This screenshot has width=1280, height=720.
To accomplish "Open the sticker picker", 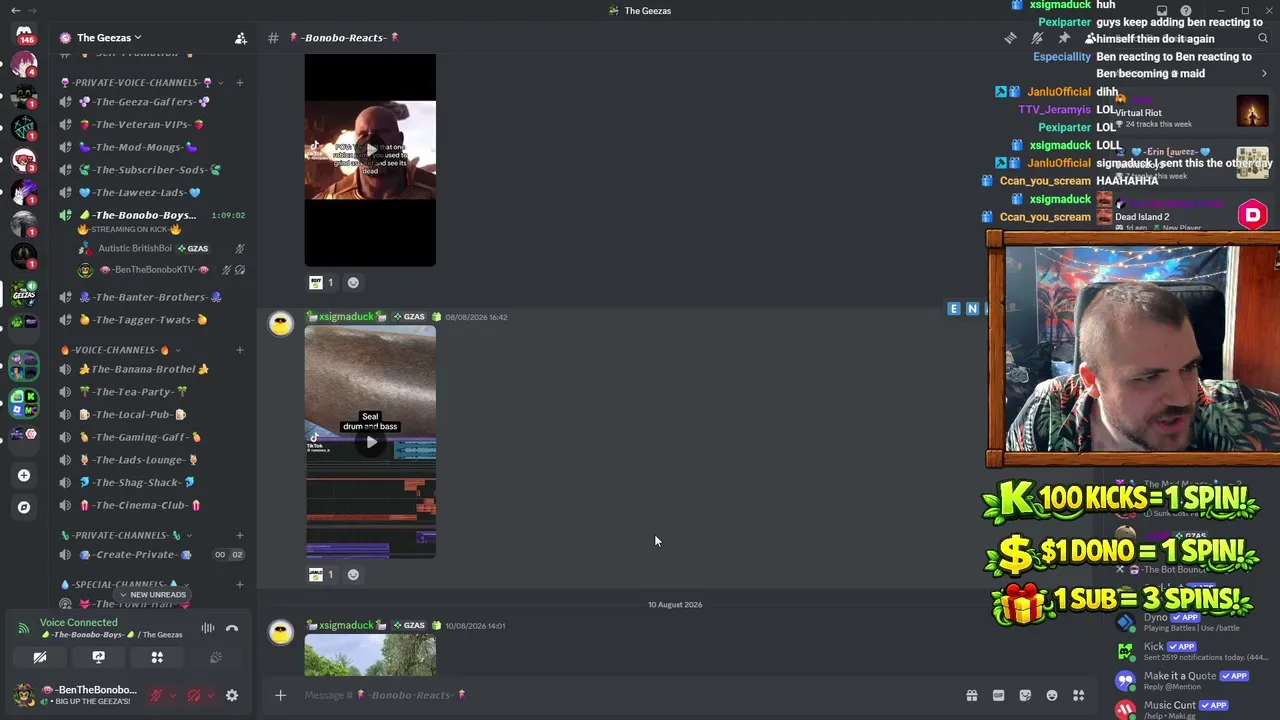I will tap(1025, 696).
